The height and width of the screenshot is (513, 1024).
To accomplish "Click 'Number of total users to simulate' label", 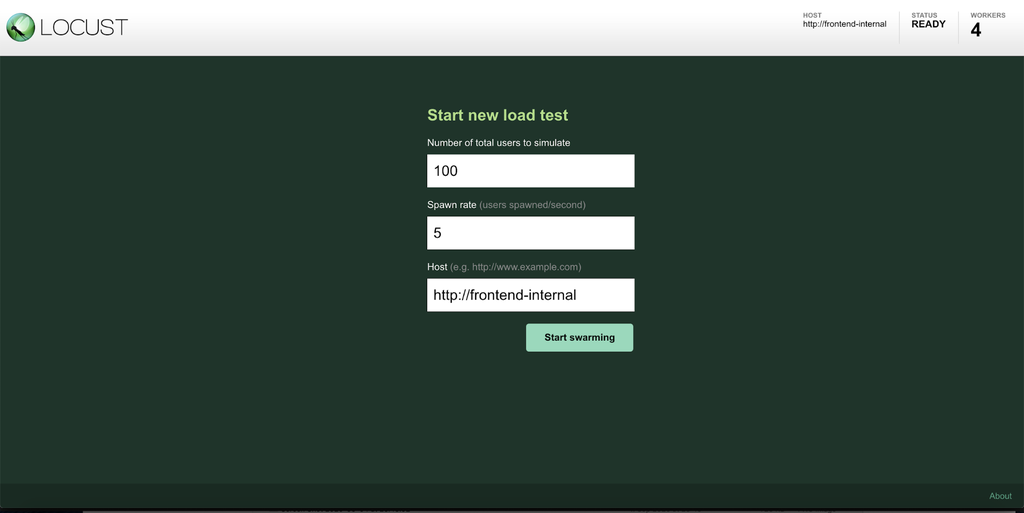I will [498, 142].
